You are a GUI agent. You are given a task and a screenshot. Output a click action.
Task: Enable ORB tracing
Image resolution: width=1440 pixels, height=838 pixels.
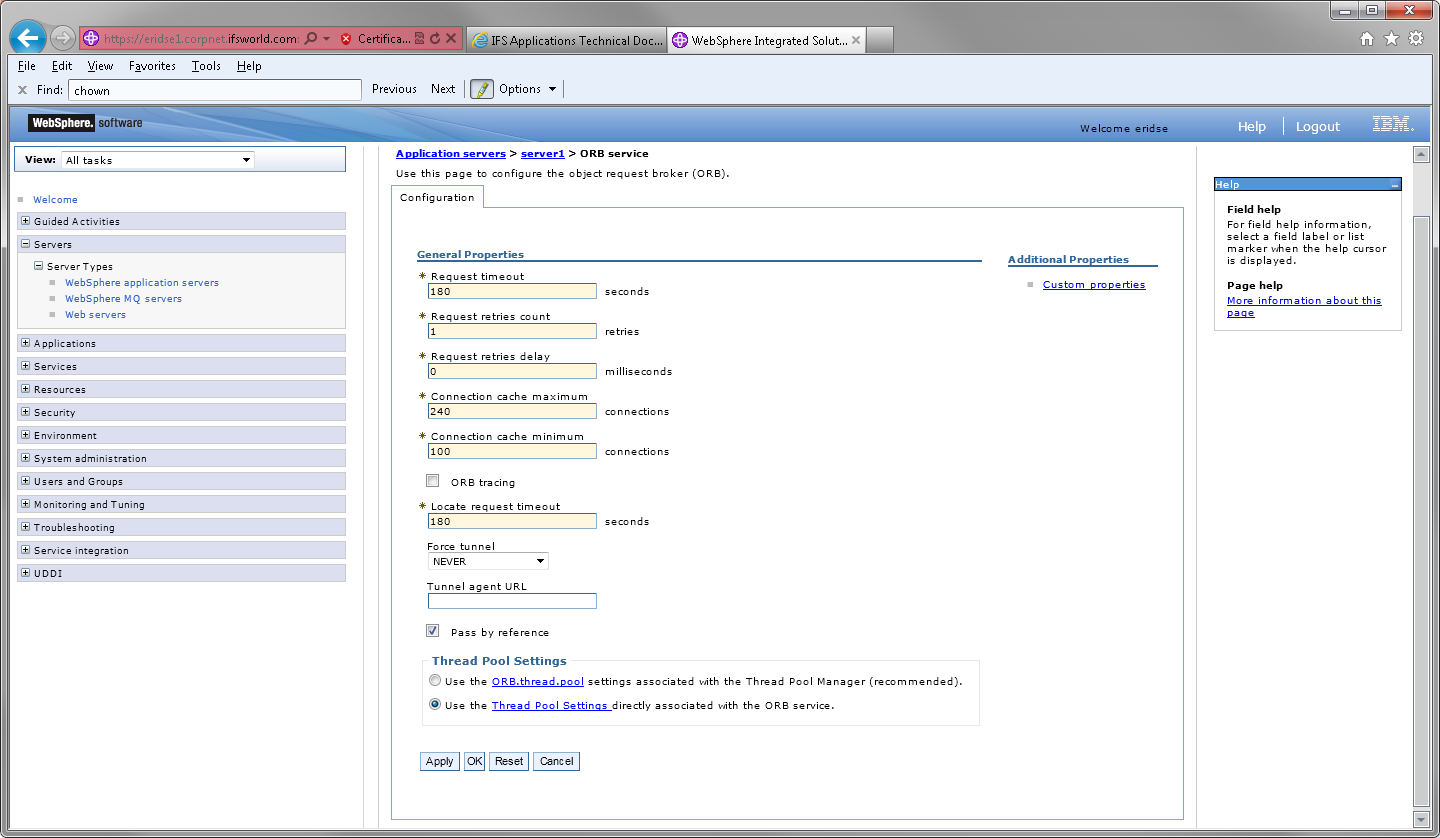tap(432, 480)
